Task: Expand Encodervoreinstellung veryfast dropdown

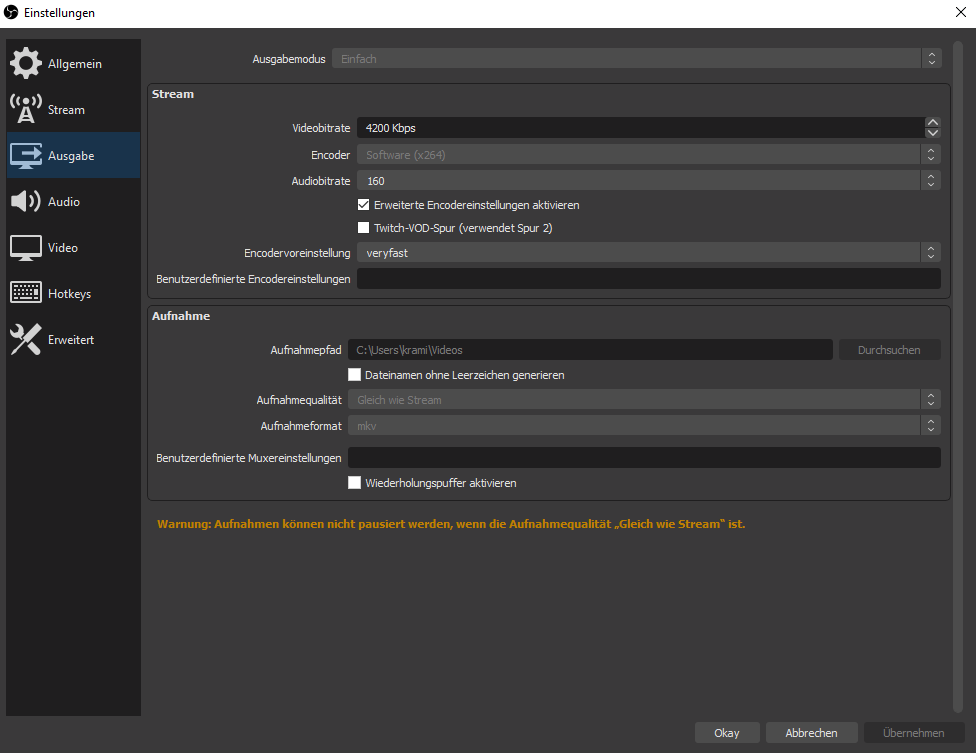Action: click(x=648, y=253)
